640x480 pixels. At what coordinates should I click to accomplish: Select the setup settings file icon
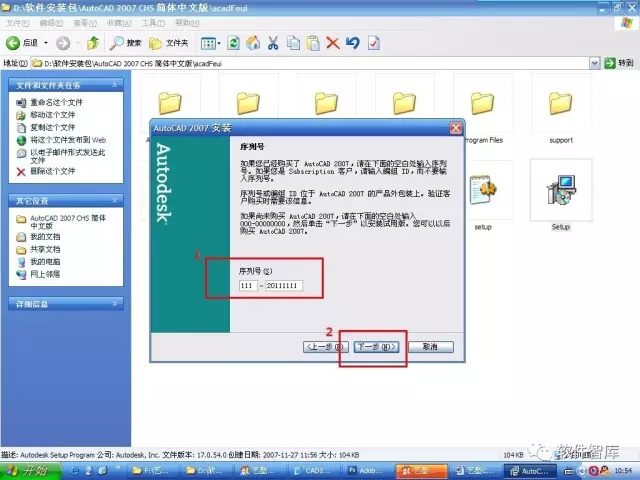click(x=483, y=190)
